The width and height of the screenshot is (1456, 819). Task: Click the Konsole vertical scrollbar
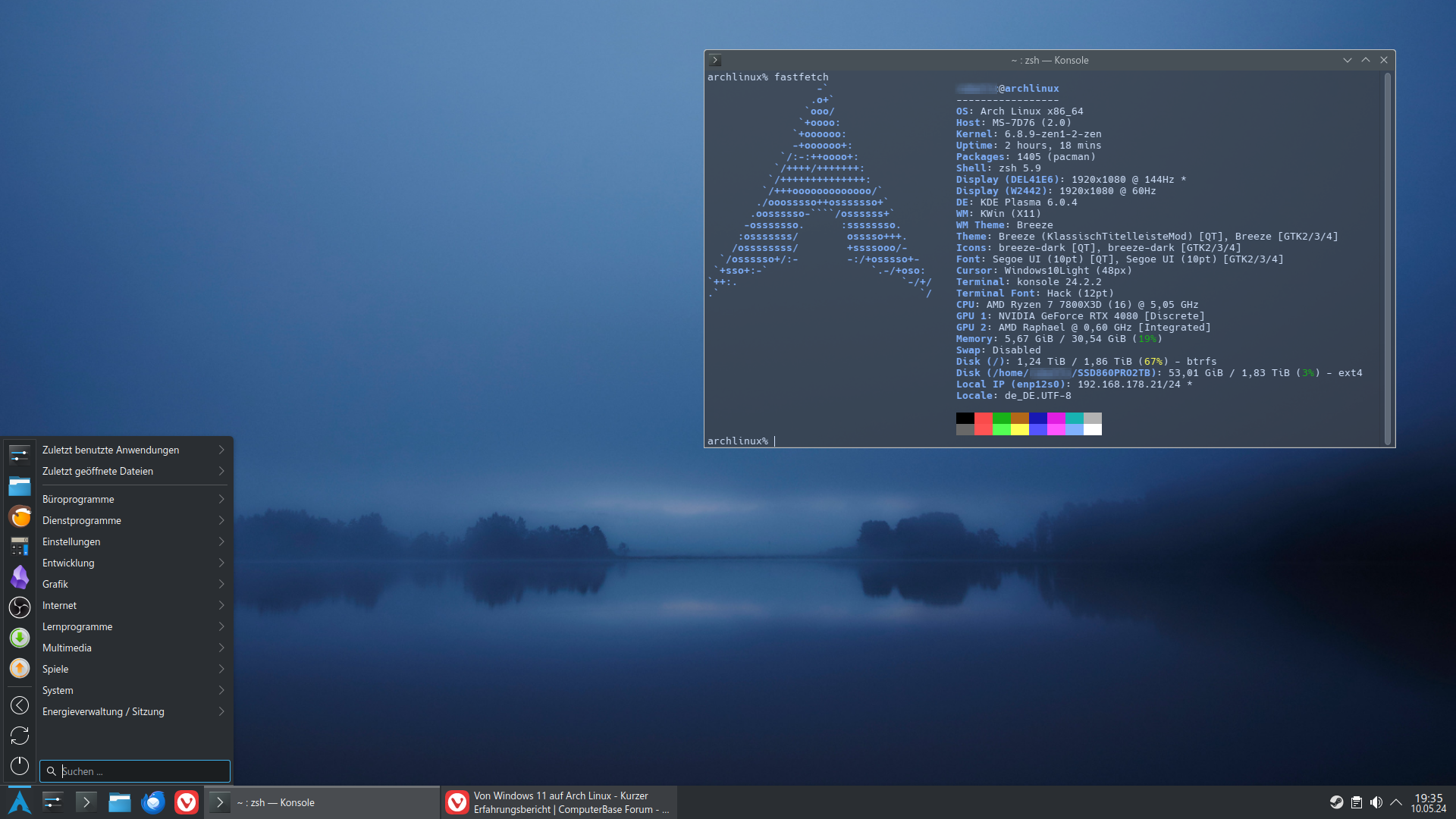click(x=1388, y=258)
